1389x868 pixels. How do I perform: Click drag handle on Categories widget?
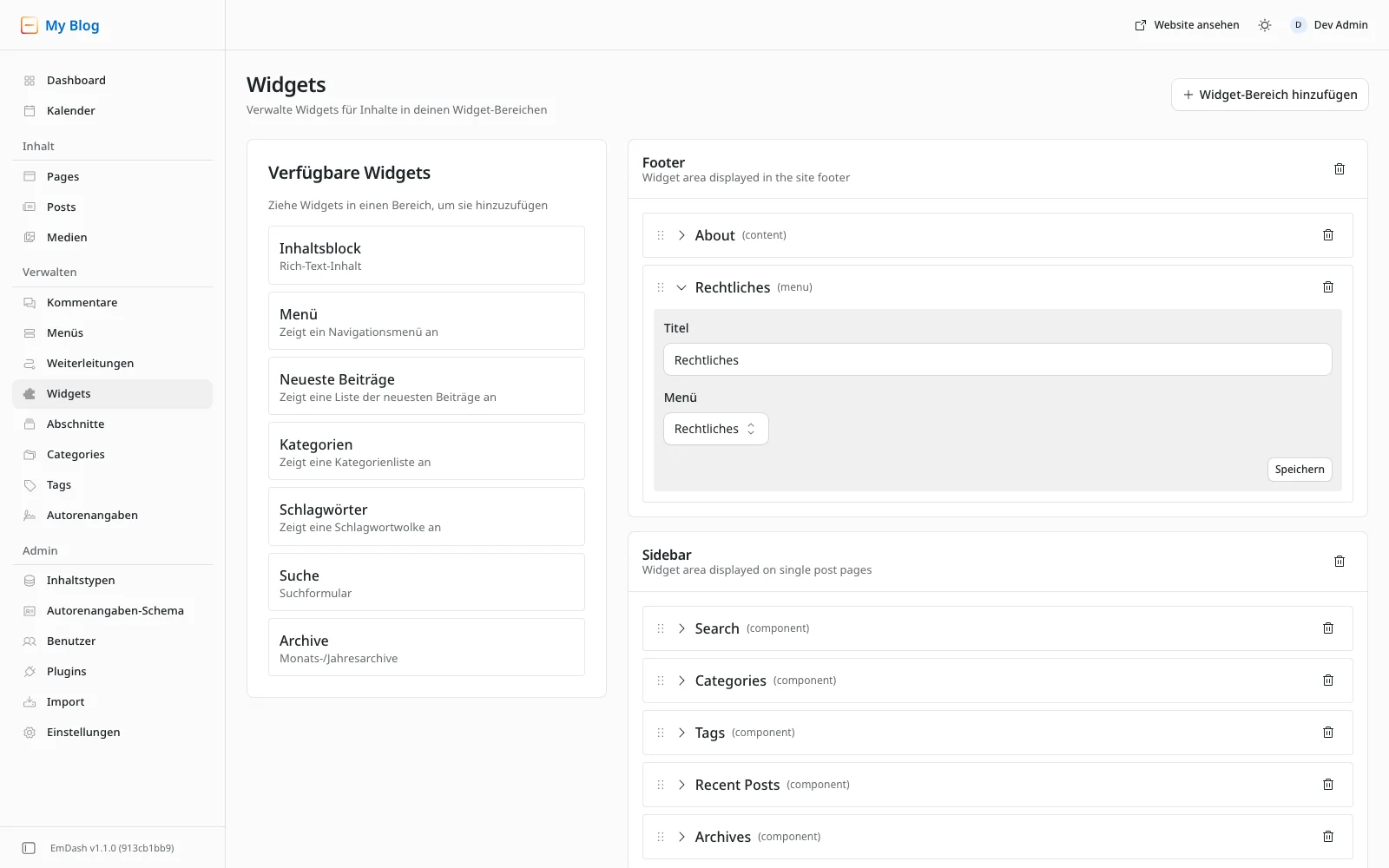pos(661,681)
